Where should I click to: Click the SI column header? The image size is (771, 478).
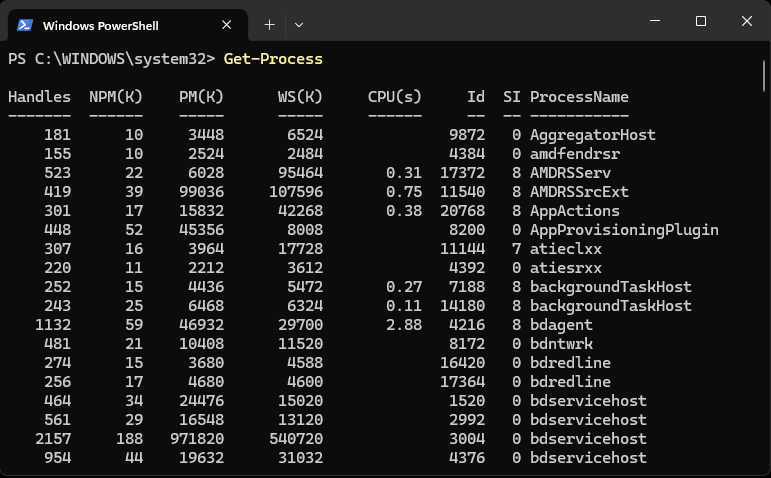[511, 97]
